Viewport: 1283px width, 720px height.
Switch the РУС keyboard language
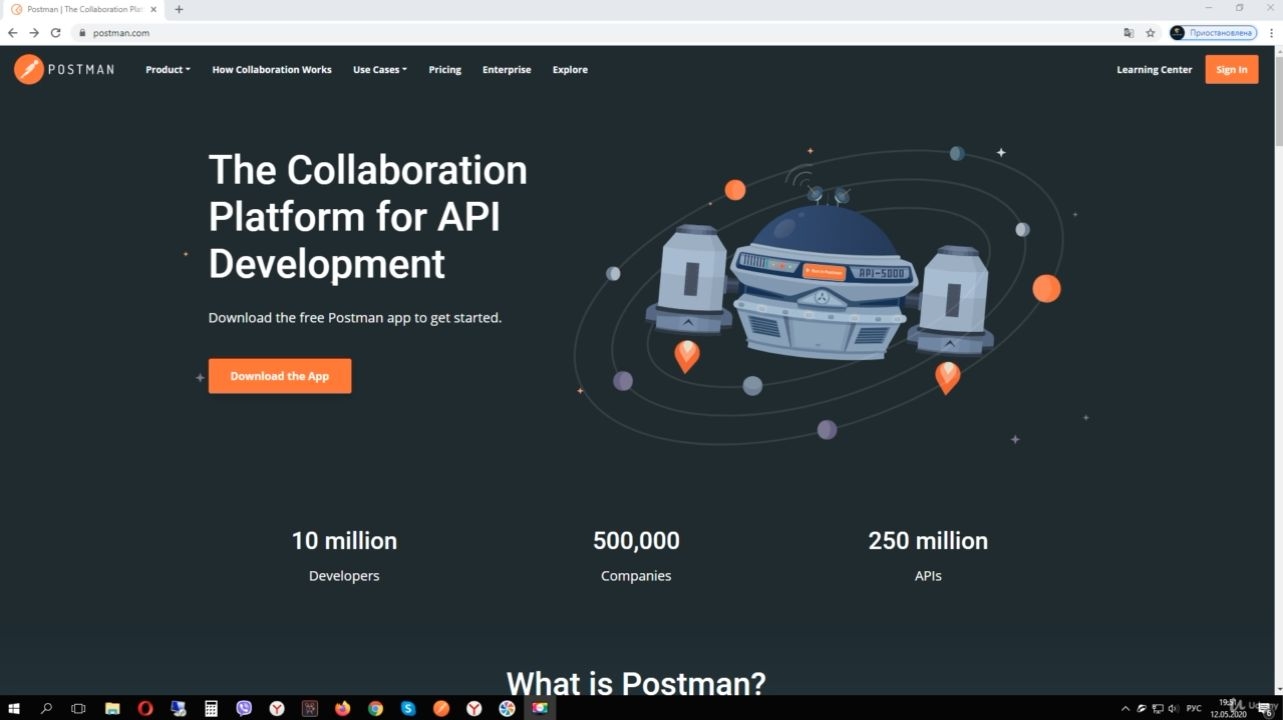click(1194, 708)
